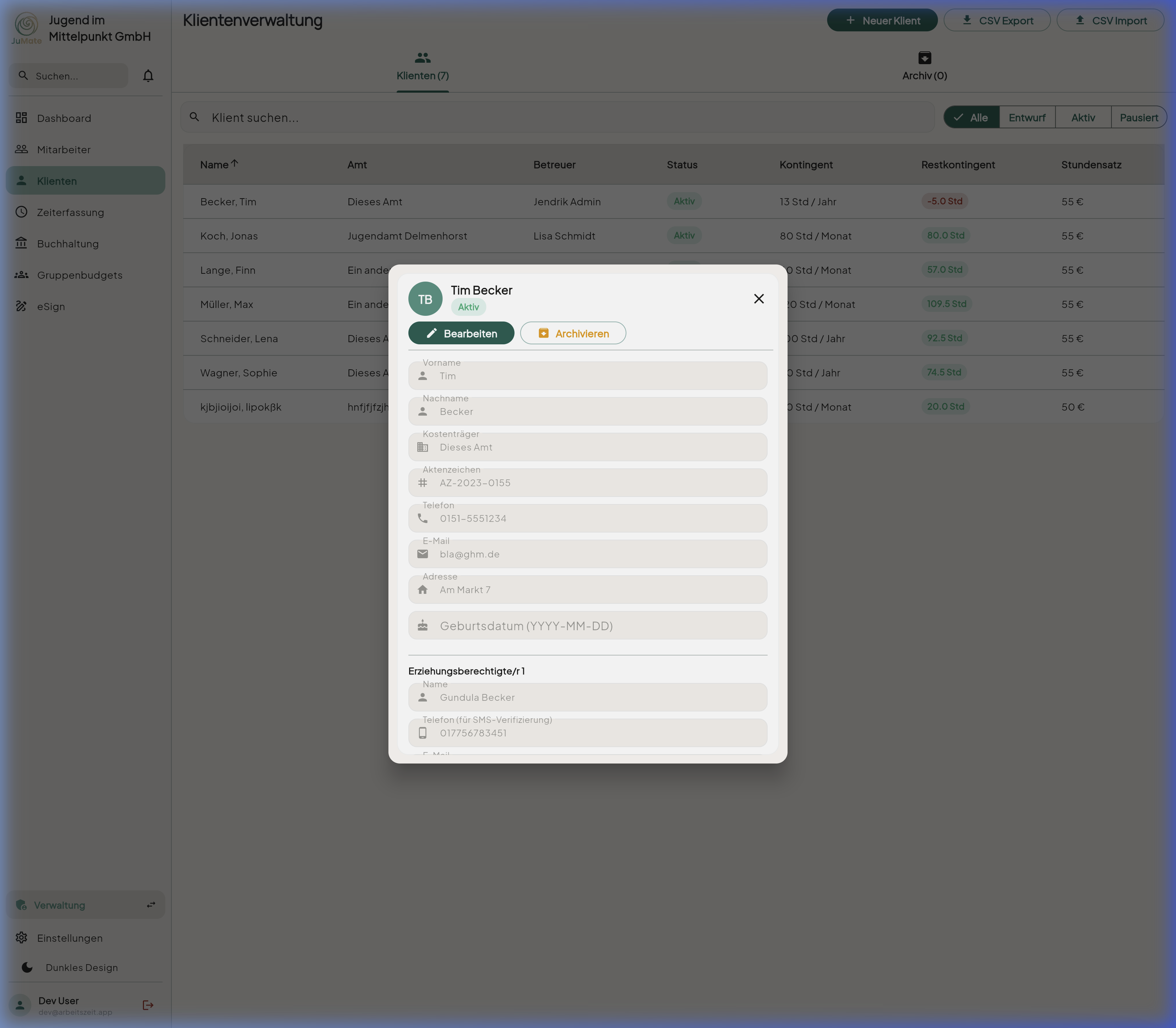Open eSign from the sidebar

[51, 306]
